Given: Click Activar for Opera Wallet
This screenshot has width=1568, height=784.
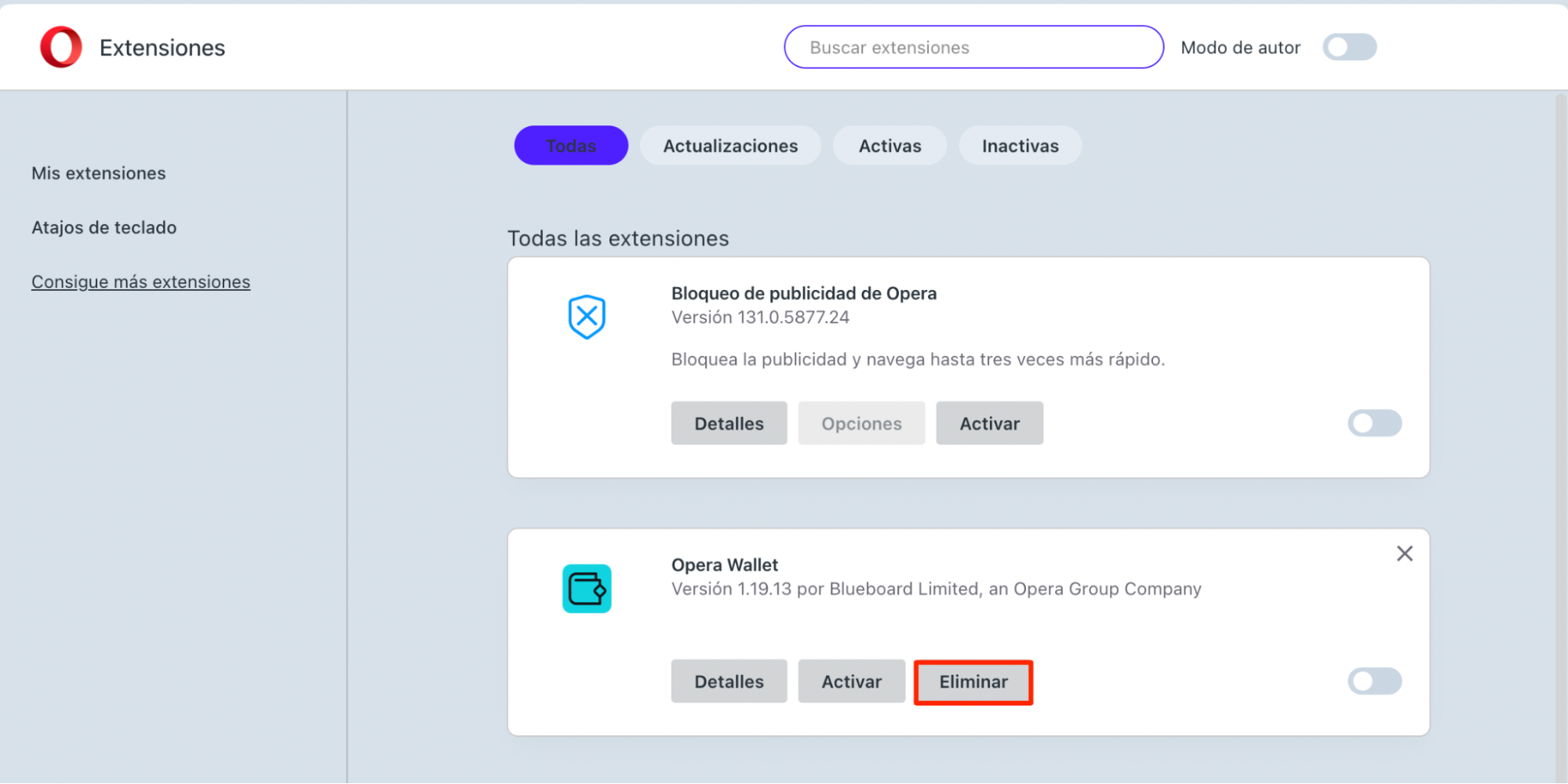Looking at the screenshot, I should 851,681.
